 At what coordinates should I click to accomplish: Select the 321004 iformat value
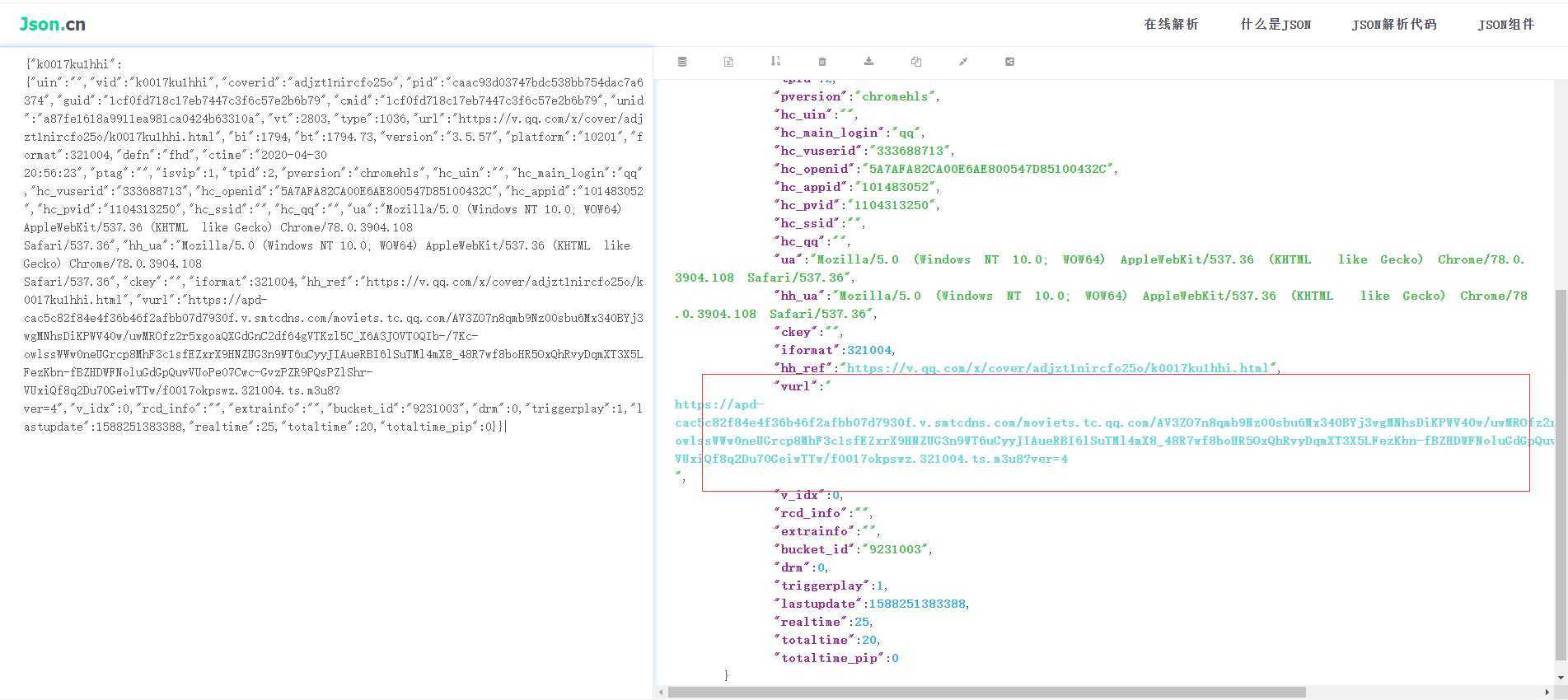868,350
